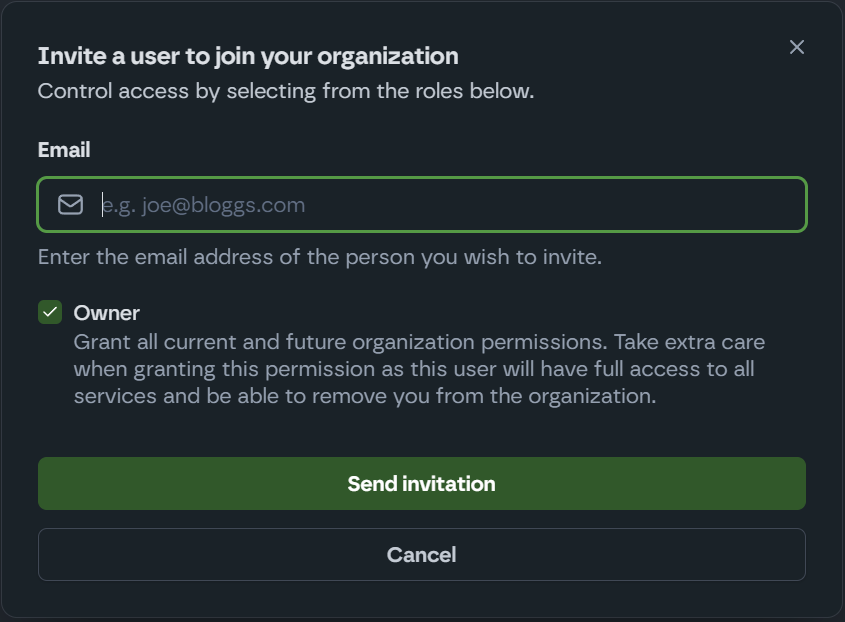Click the Email field label

point(64,150)
